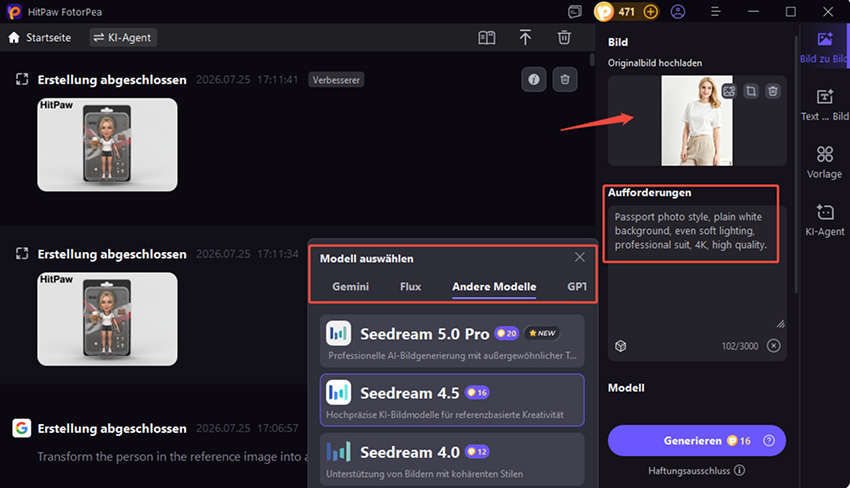The height and width of the screenshot is (488, 850).
Task: Click the right panel scrollbar
Action: coord(796,163)
